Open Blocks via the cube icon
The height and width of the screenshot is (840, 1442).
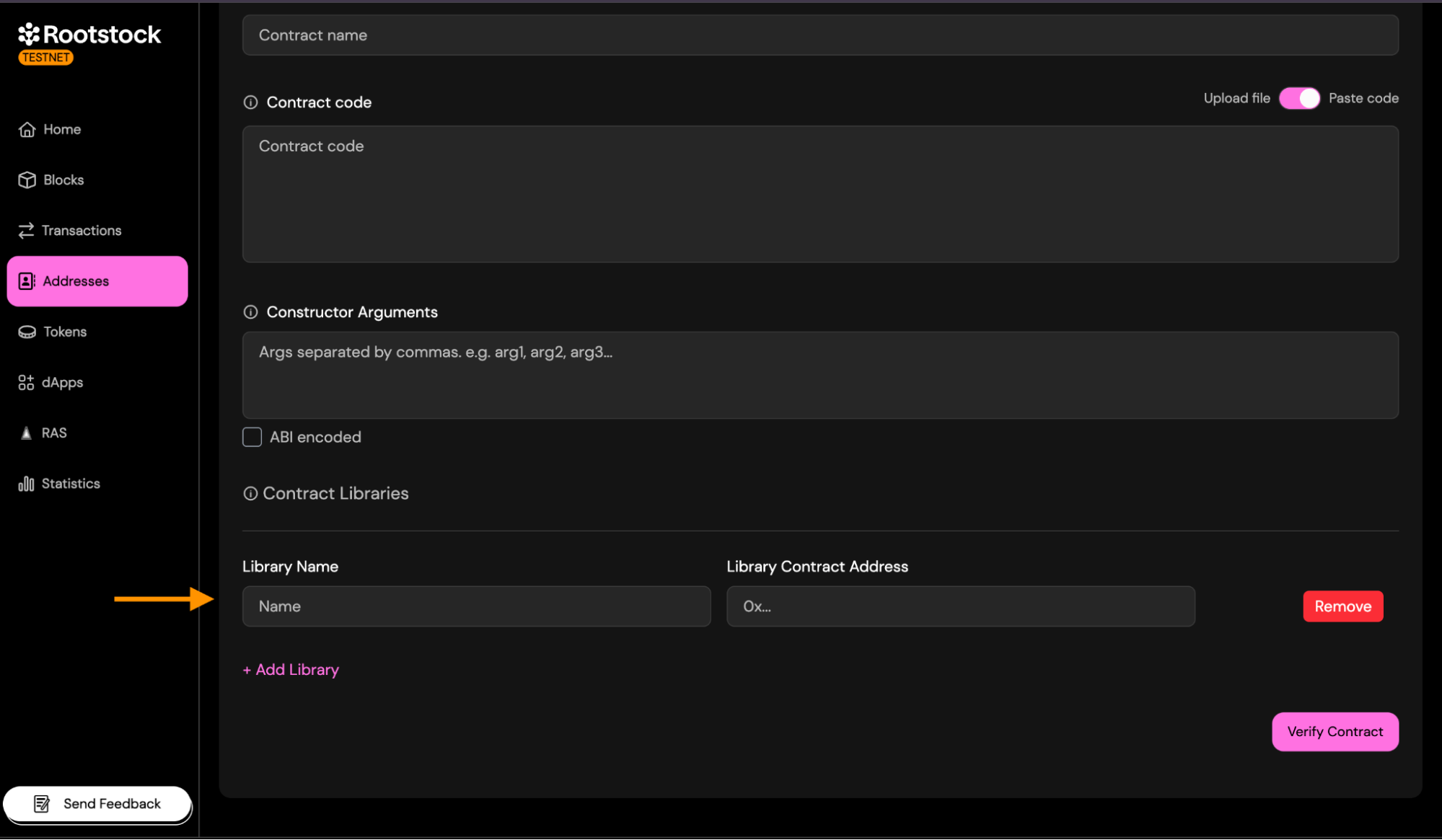coord(27,180)
